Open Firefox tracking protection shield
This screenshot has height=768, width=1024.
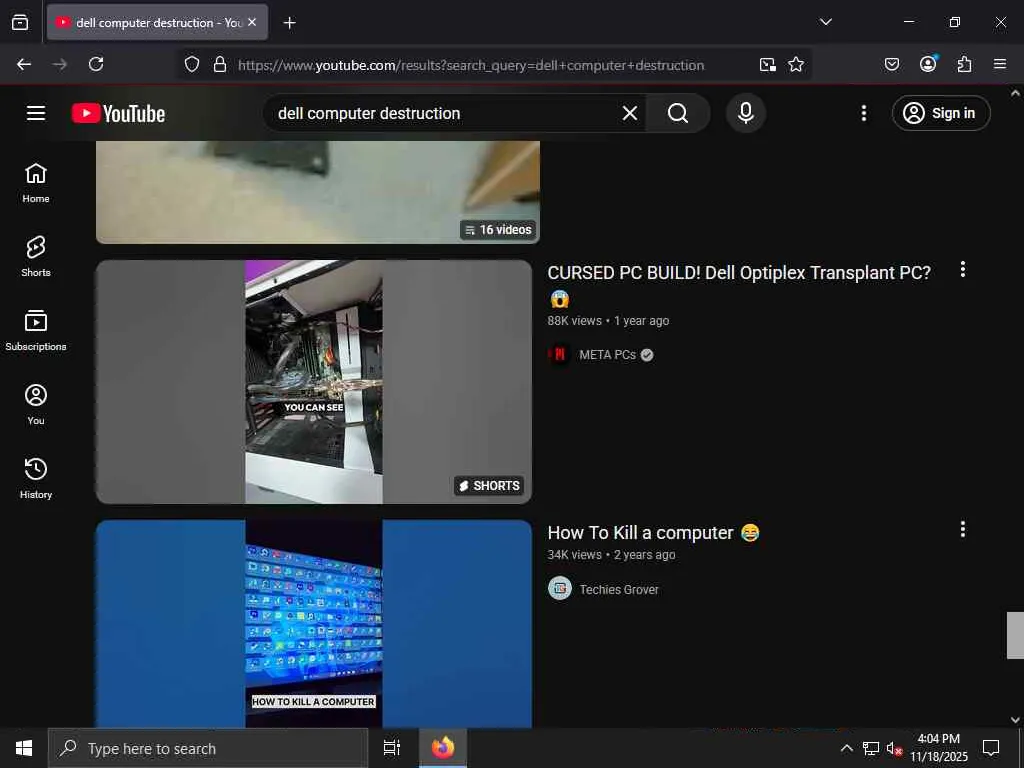tap(191, 64)
